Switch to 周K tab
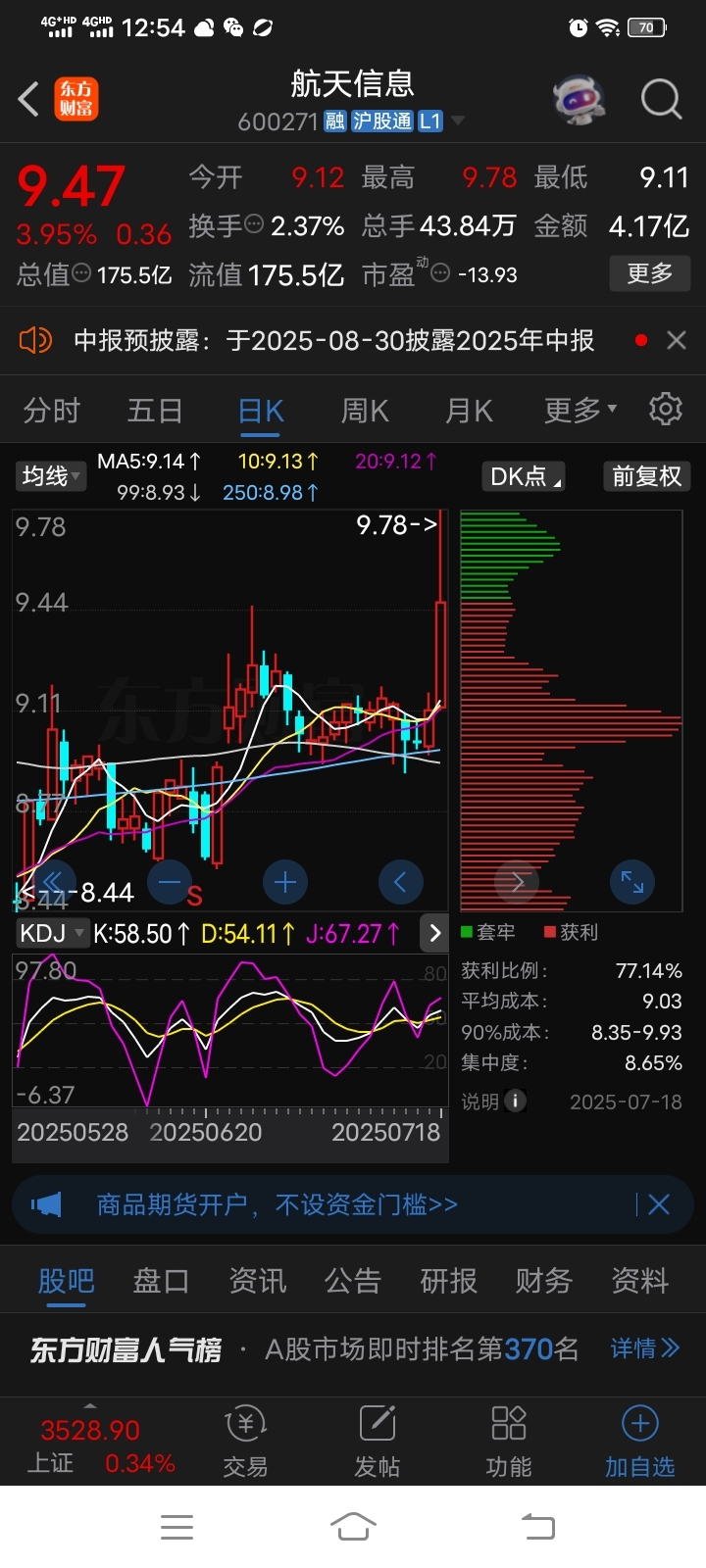Screen dimensions: 706x1568 (x=365, y=410)
